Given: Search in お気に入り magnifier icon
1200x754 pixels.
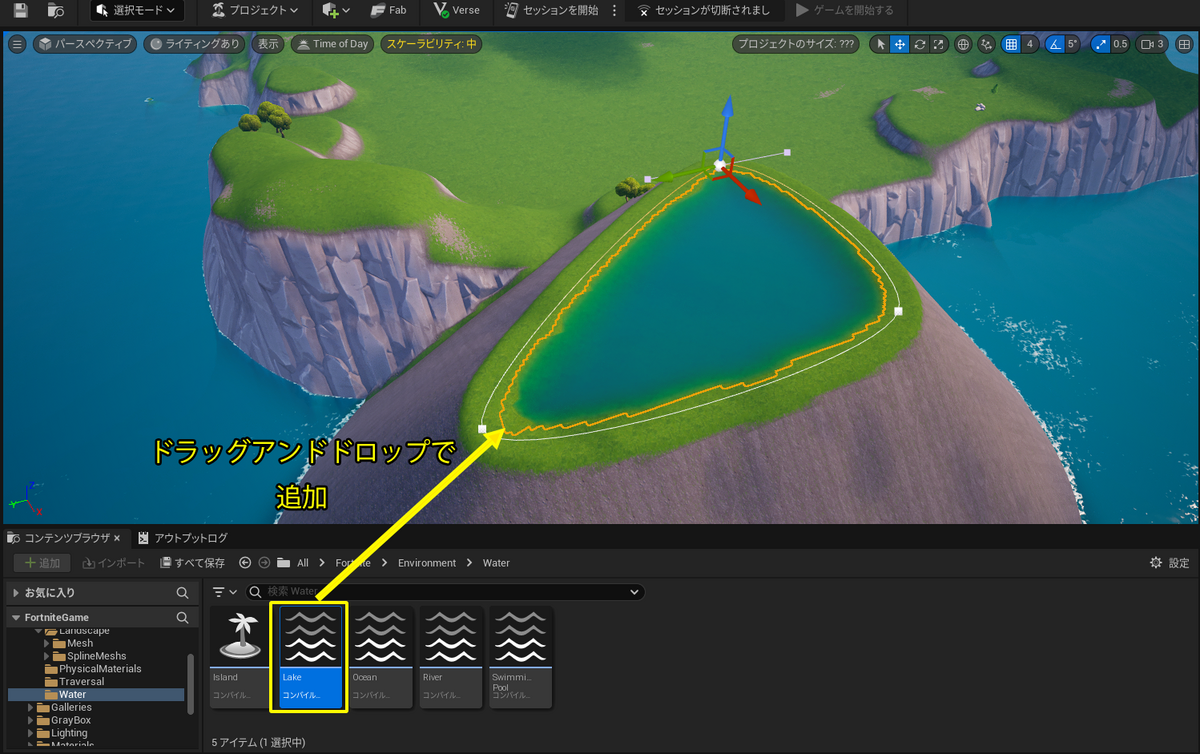Looking at the screenshot, I should 182,593.
